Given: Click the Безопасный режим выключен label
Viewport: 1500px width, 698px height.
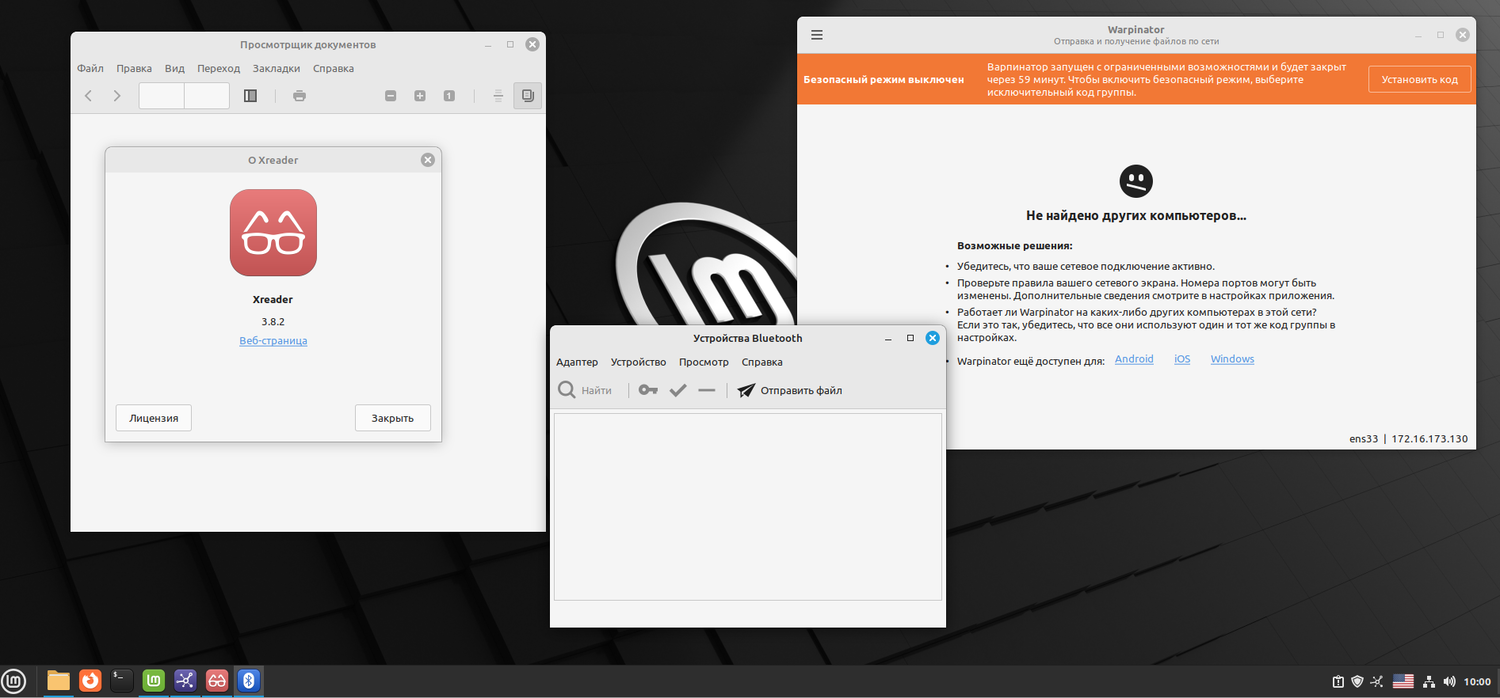Looking at the screenshot, I should [883, 79].
